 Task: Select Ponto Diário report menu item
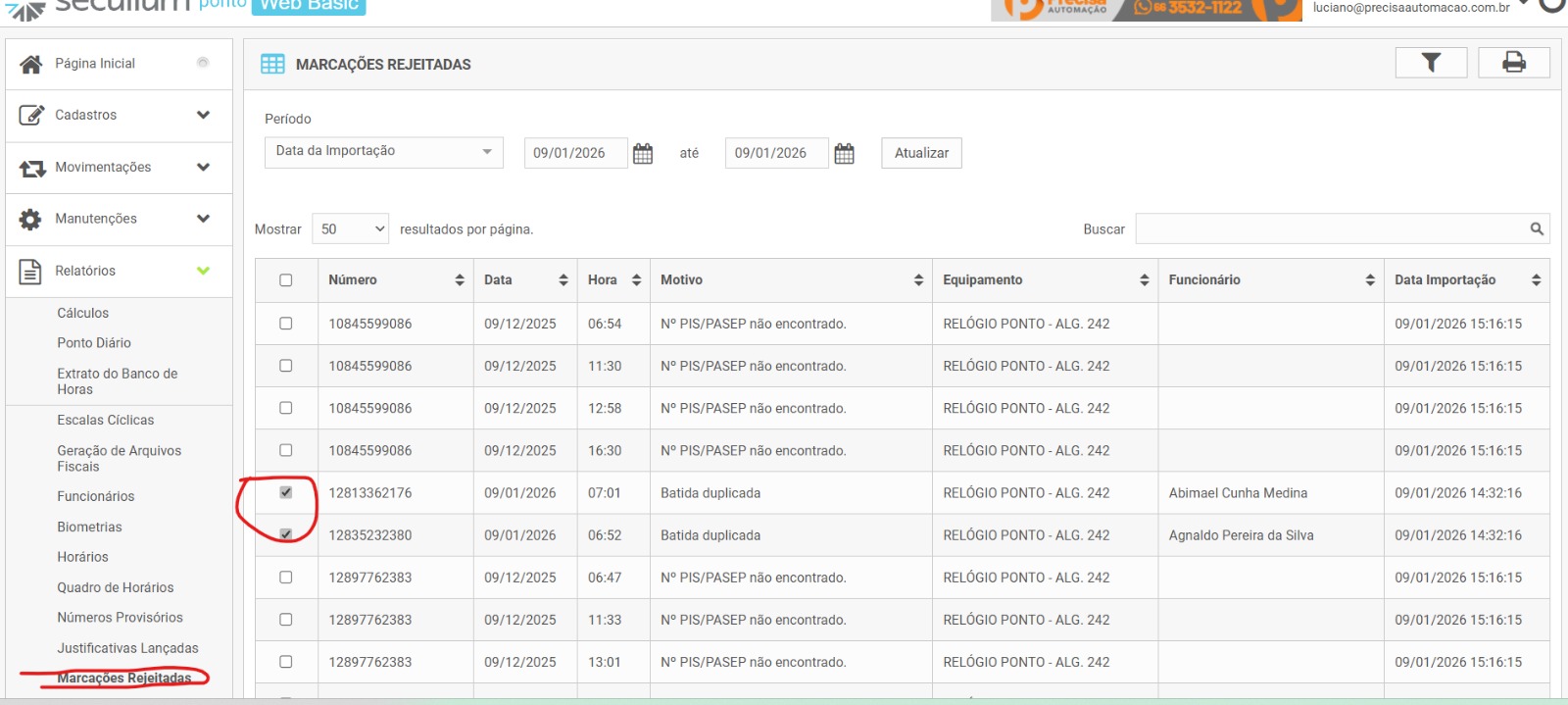coord(94,343)
